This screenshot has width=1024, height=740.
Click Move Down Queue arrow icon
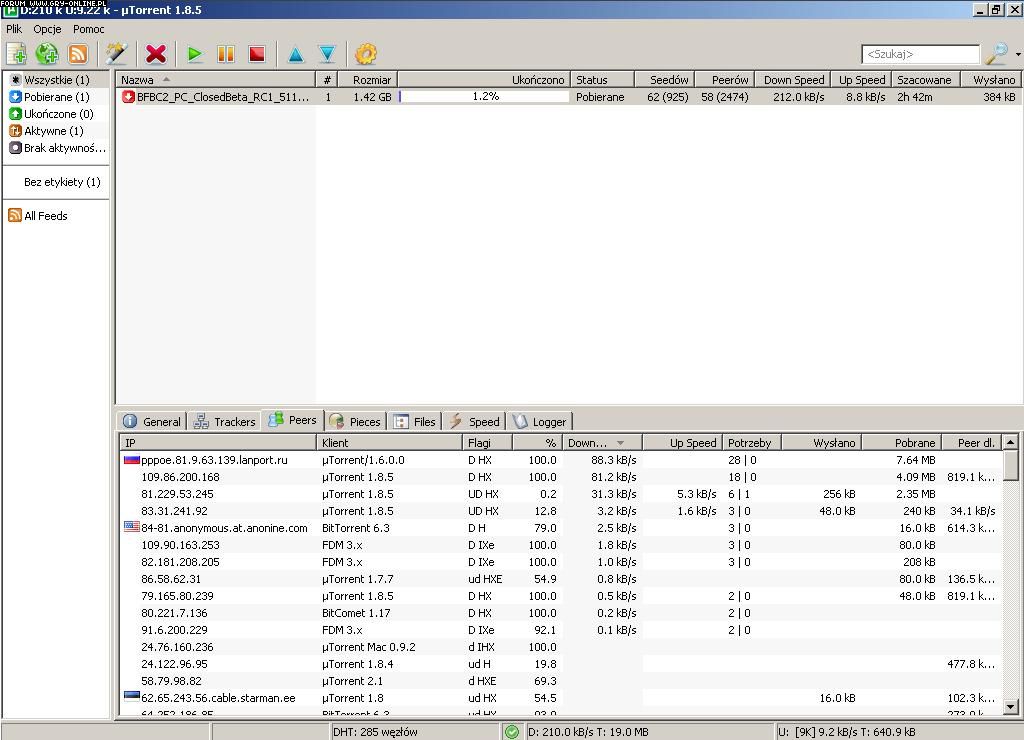point(327,54)
